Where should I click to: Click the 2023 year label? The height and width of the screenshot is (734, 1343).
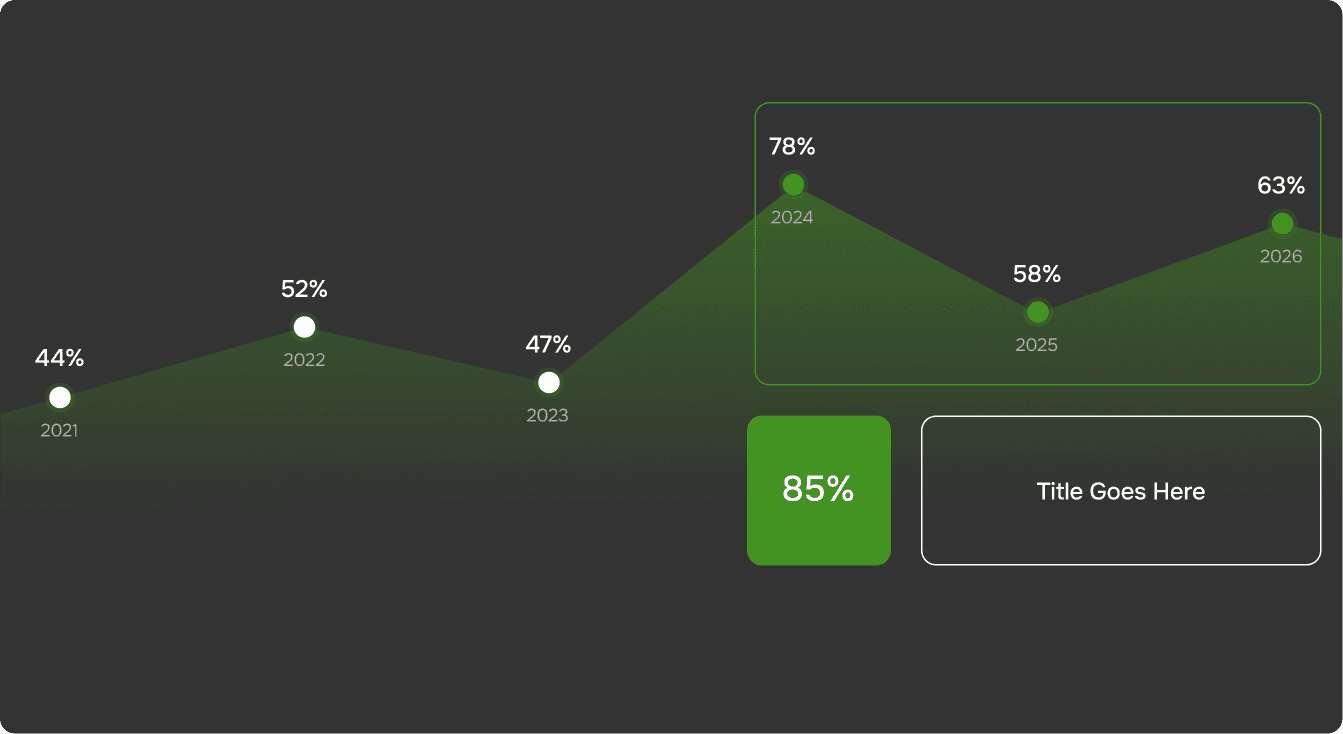[548, 416]
